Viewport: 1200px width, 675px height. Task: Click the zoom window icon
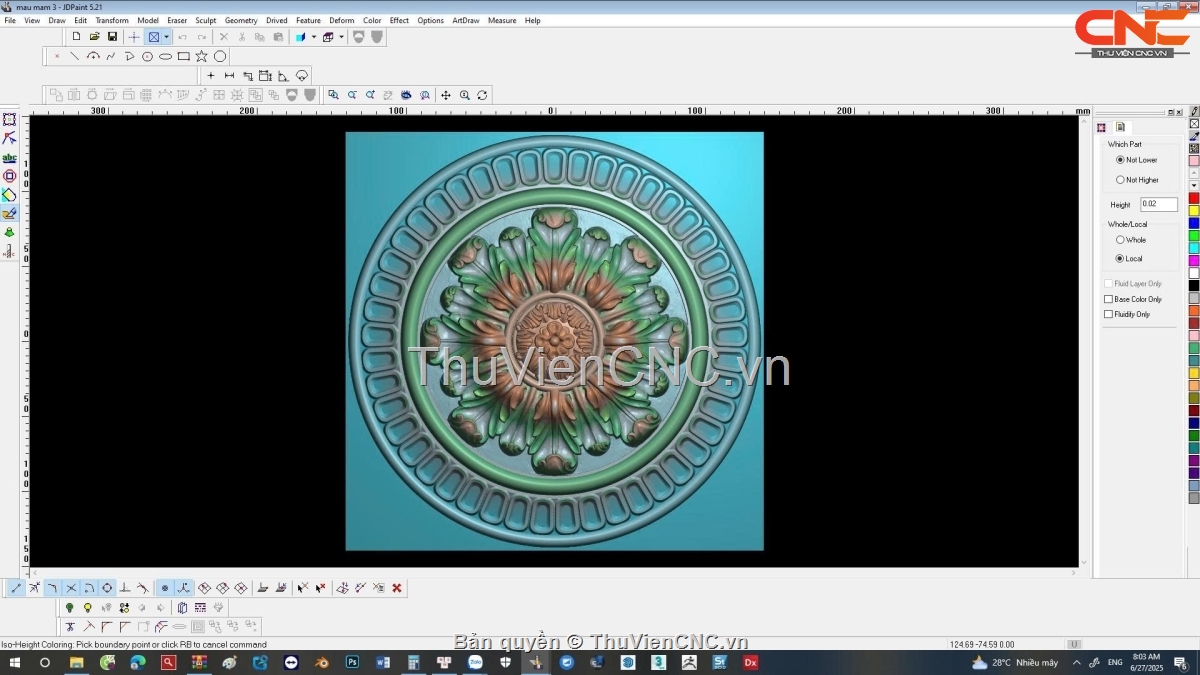click(334, 95)
